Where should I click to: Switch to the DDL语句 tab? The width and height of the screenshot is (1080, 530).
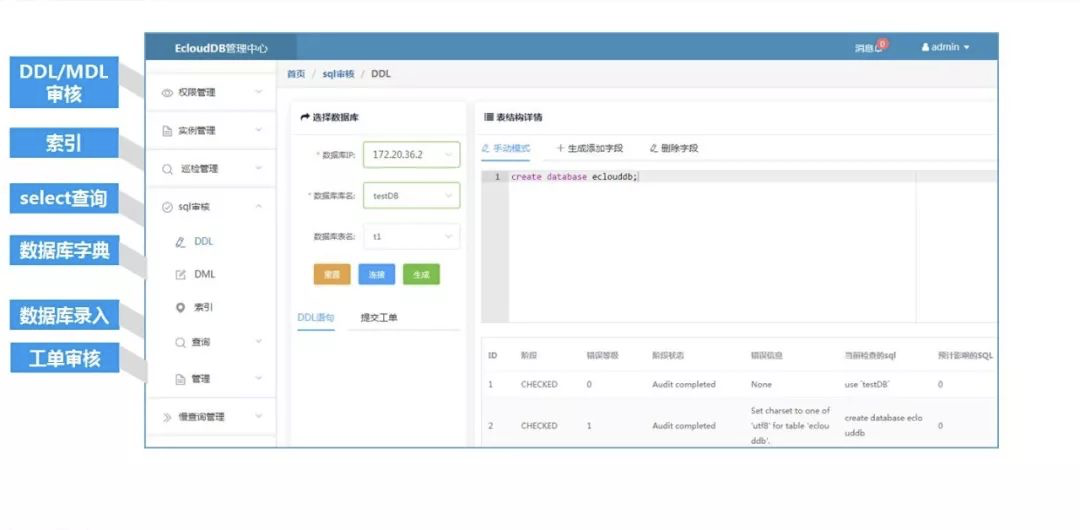[316, 318]
